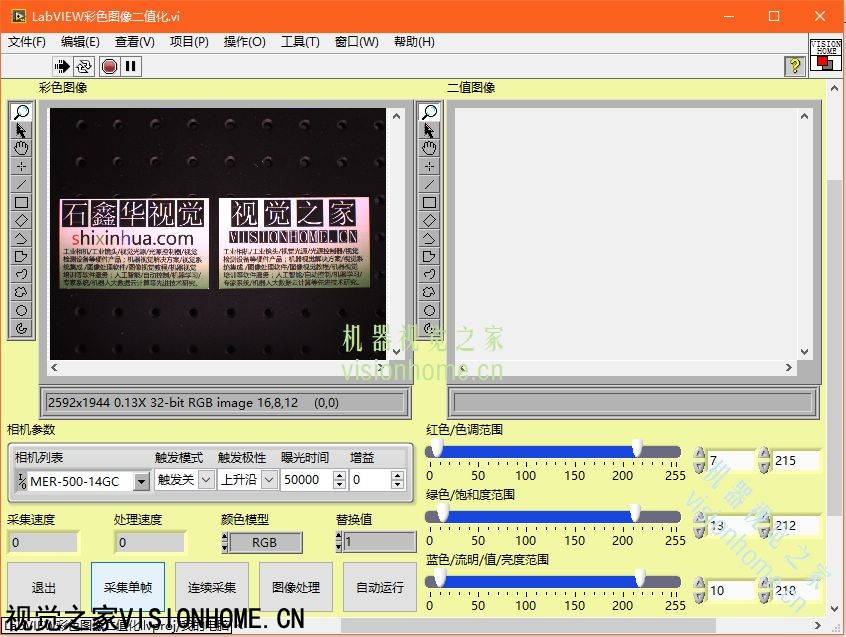Viewport: 846px width, 637px height.
Task: Click the VISION HOME VI icon
Action: click(x=825, y=54)
